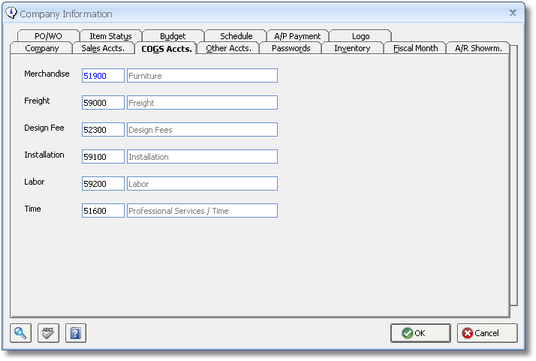Screen dimensions: 536x361
Task: Click the Design Fee account field 52300
Action: point(103,130)
